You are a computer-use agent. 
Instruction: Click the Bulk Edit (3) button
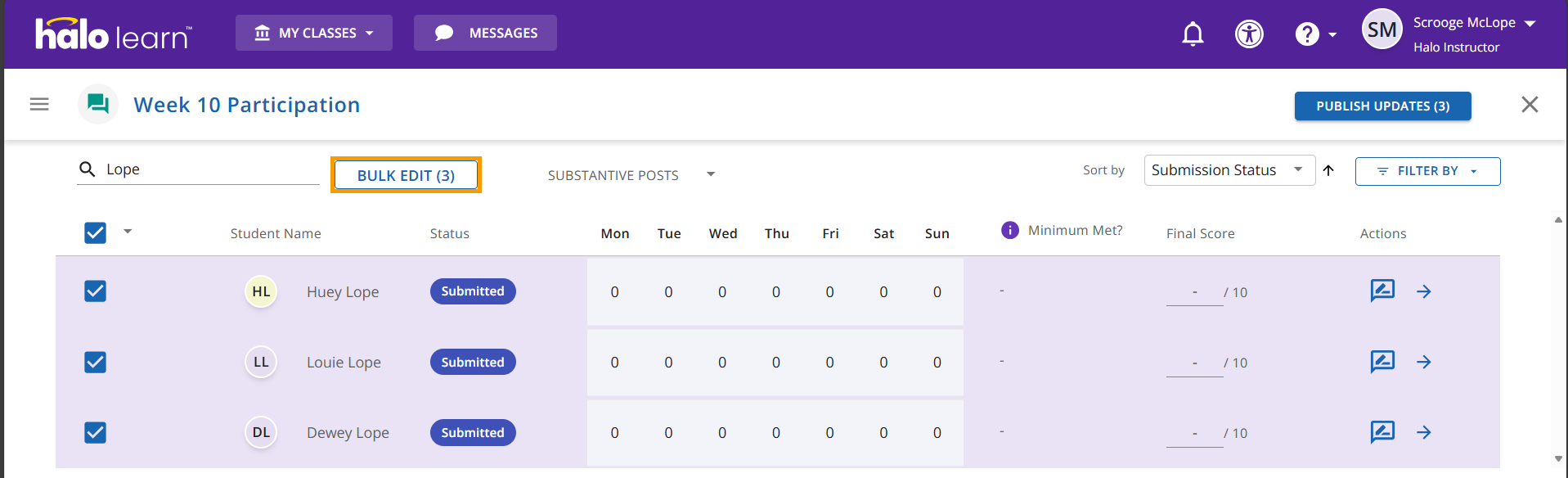coord(406,175)
